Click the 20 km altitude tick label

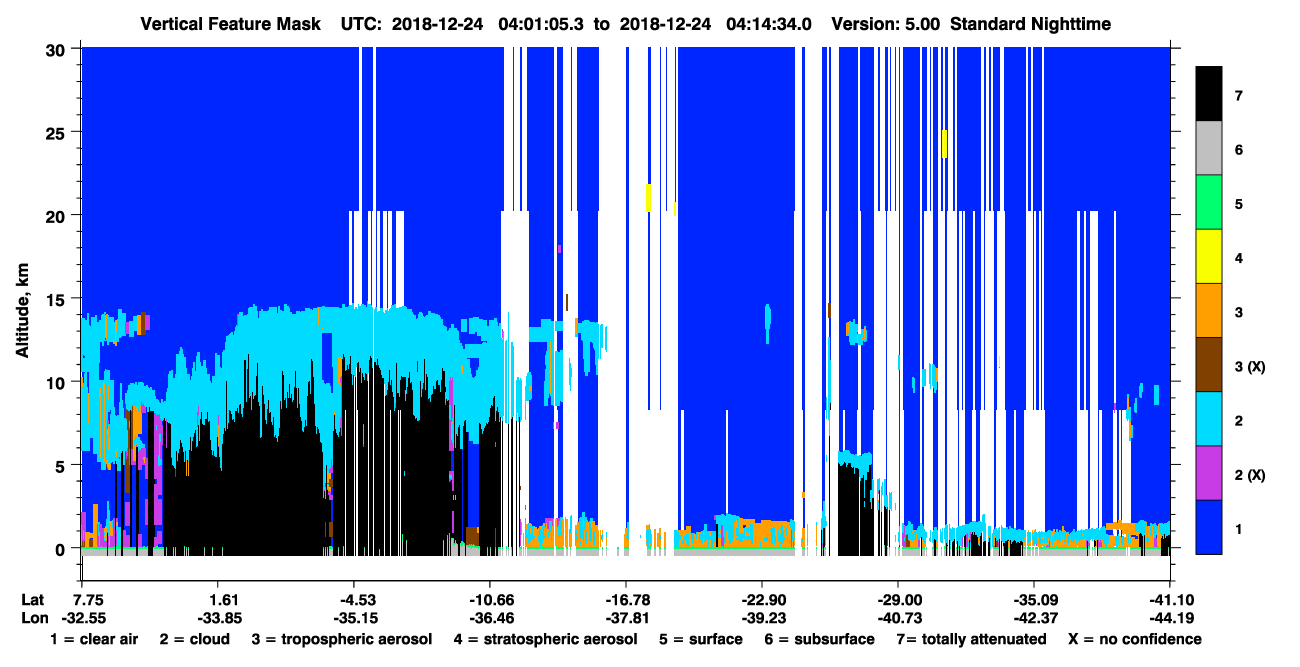pos(58,215)
